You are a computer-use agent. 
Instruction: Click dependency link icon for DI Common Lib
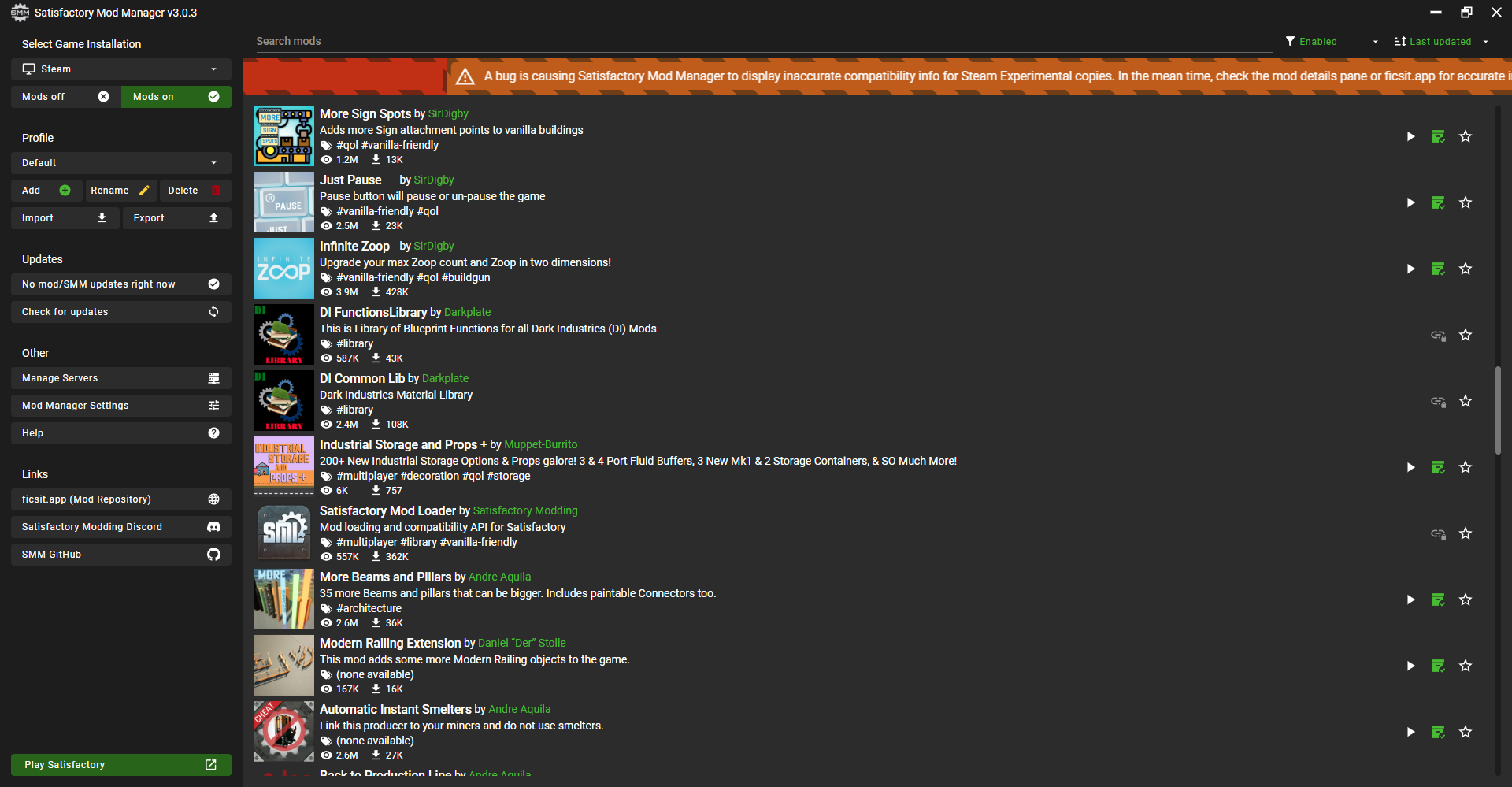(1438, 401)
